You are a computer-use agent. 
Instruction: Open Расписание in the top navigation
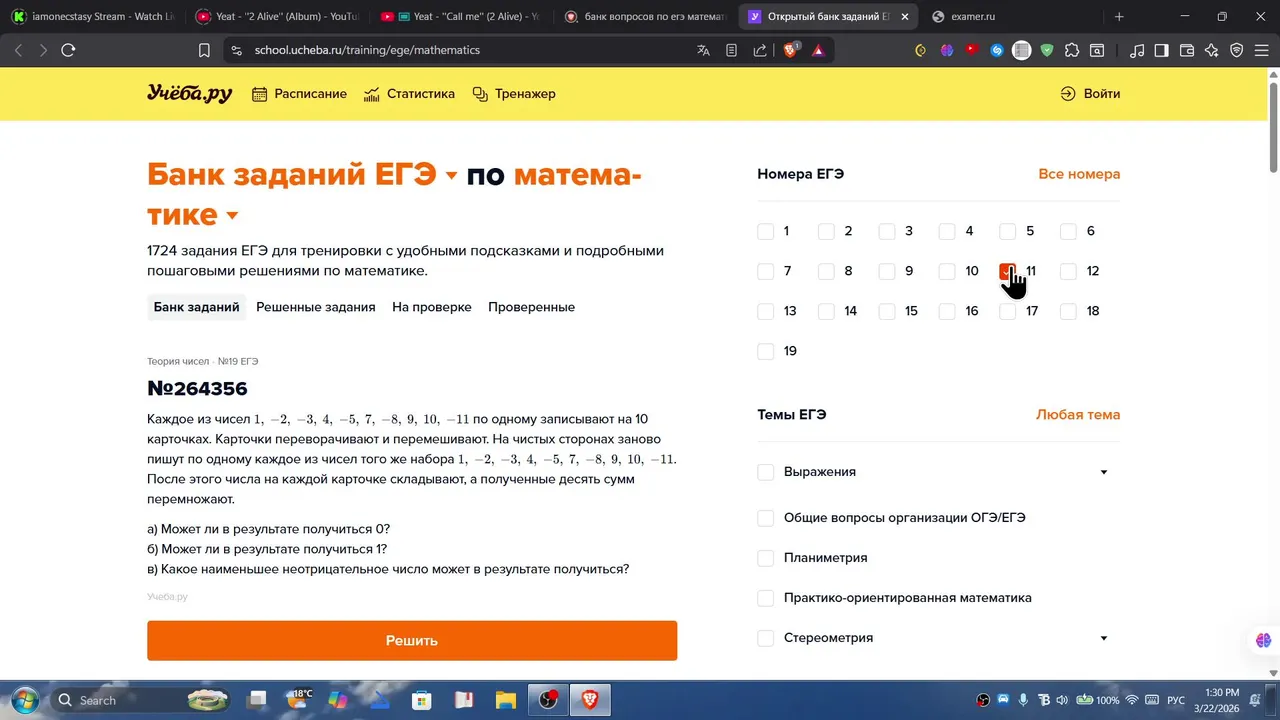click(299, 94)
